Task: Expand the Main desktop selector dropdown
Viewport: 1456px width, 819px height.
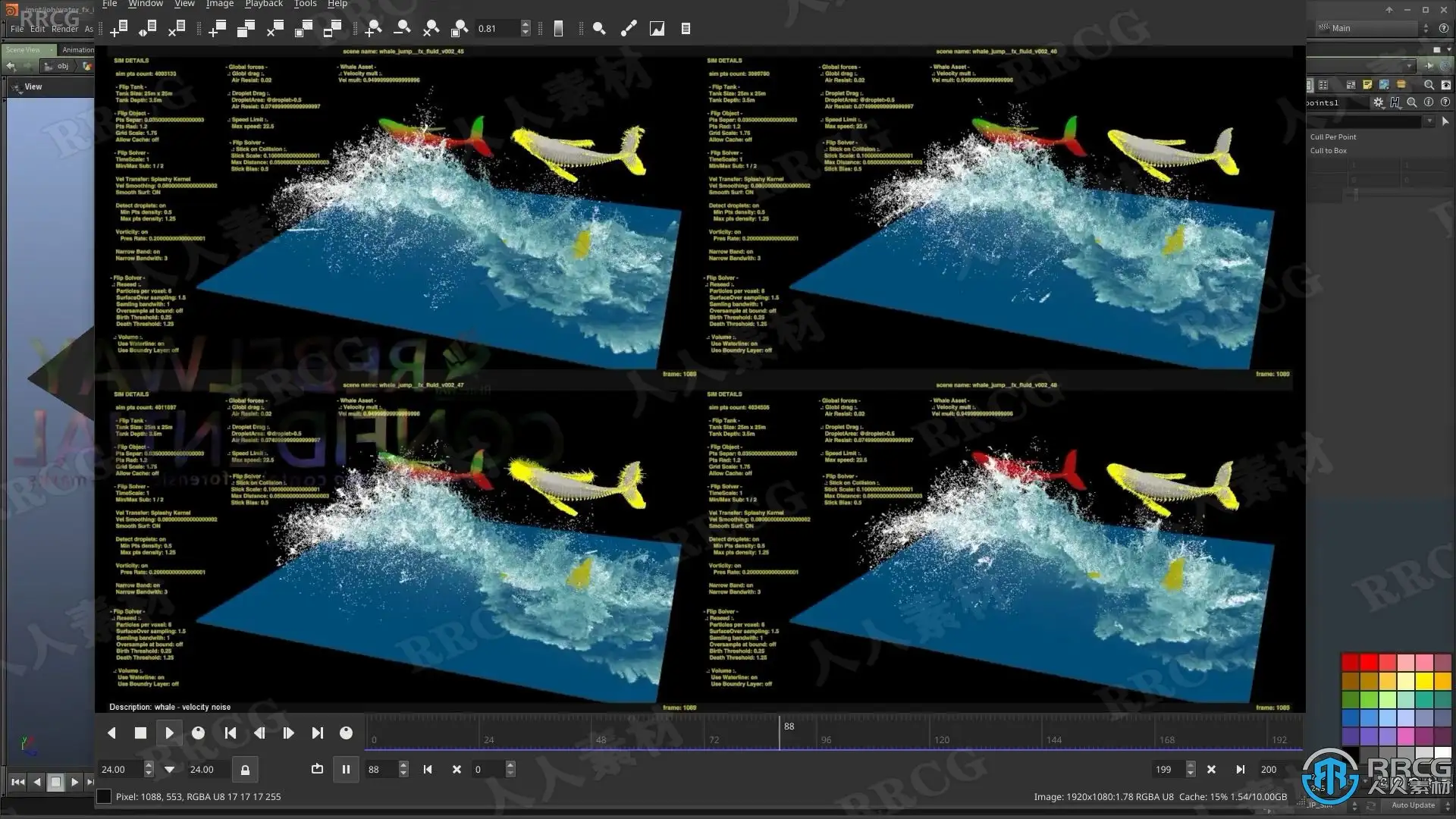Action: point(1425,28)
